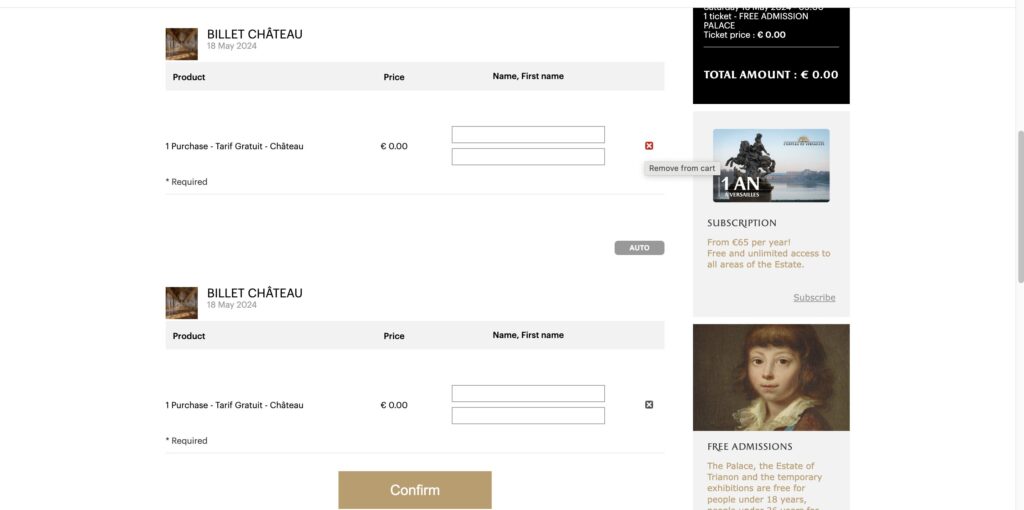Click the Product column header in first table

coord(189,77)
